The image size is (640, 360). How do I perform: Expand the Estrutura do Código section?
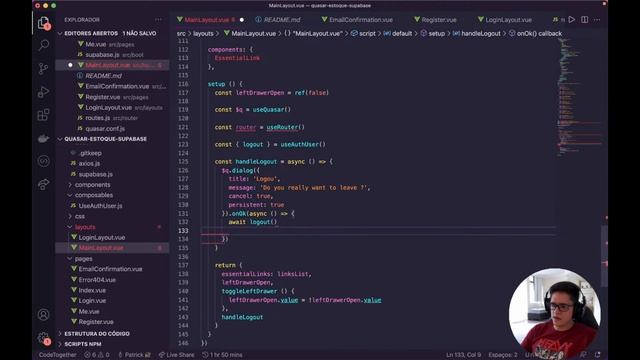97,333
